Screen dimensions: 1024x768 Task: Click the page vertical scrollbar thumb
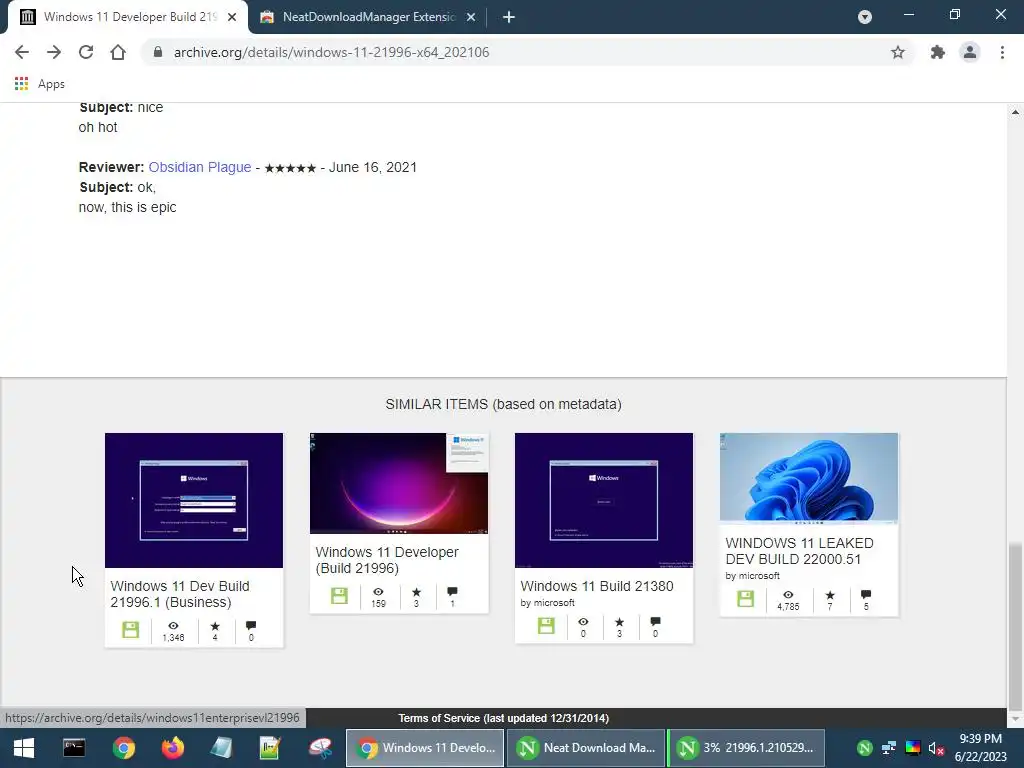(x=1015, y=627)
